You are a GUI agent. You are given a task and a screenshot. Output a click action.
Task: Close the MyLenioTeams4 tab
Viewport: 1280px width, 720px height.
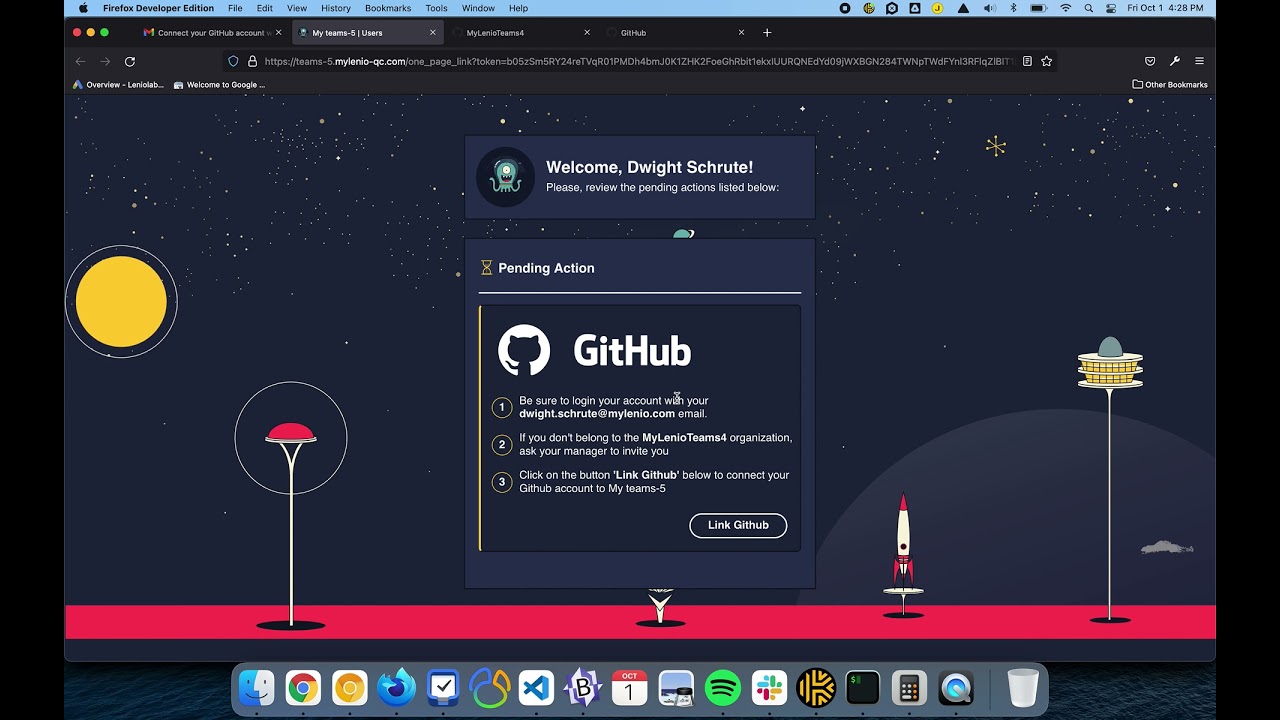(587, 32)
